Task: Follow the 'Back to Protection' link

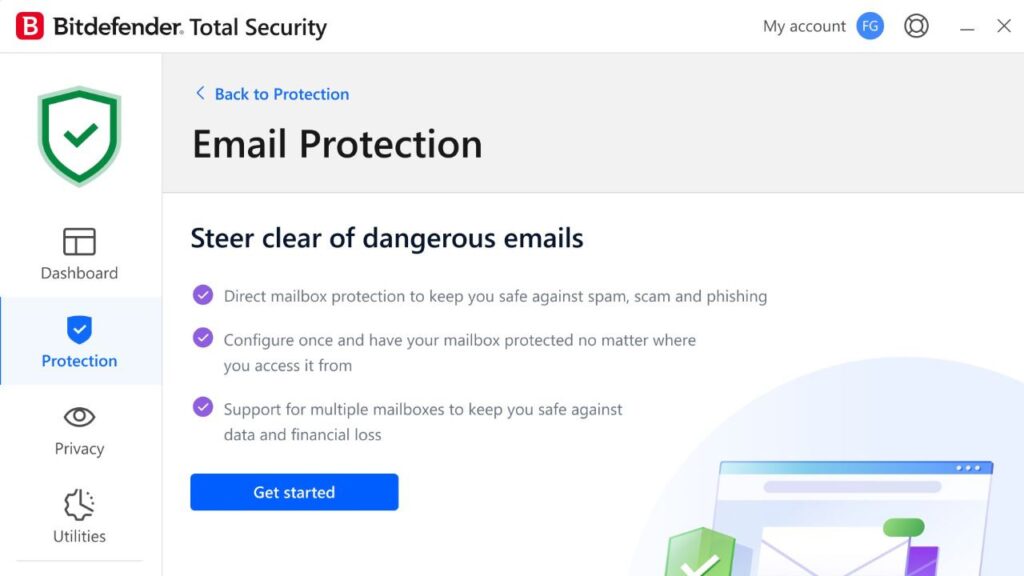Action: (x=280, y=93)
